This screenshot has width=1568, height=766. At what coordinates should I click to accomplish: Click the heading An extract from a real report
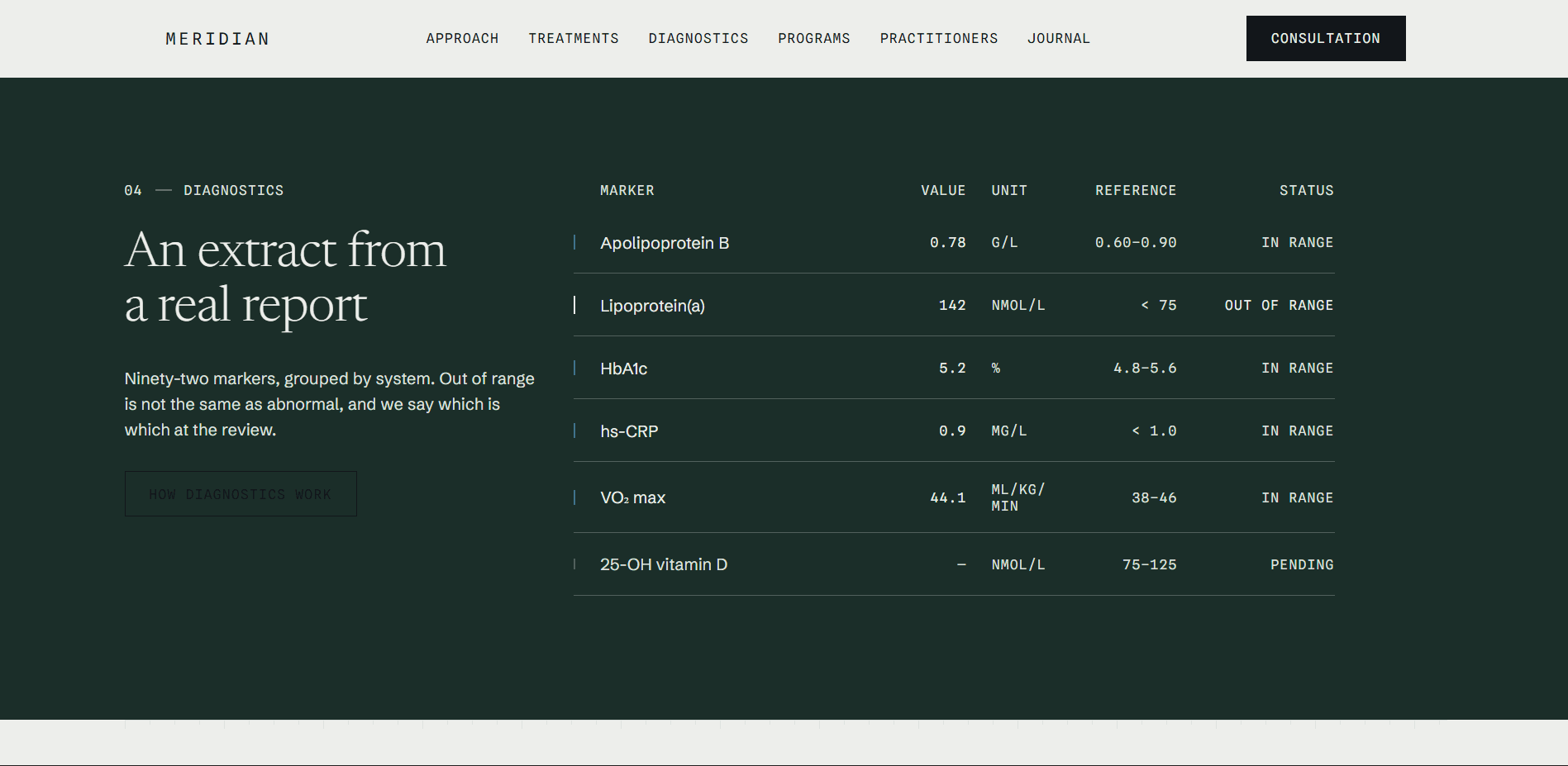coord(285,278)
